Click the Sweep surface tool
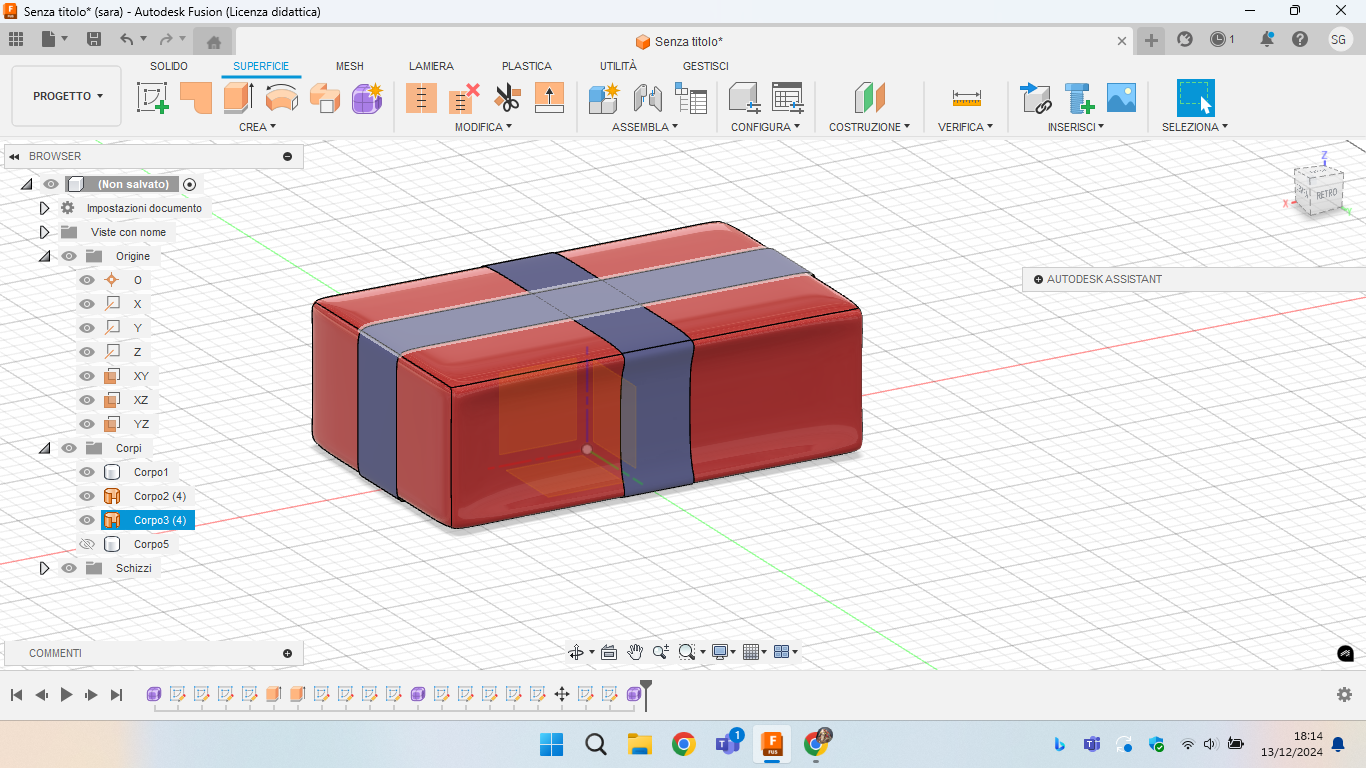Screen dimensions: 1366x768 click(325, 98)
